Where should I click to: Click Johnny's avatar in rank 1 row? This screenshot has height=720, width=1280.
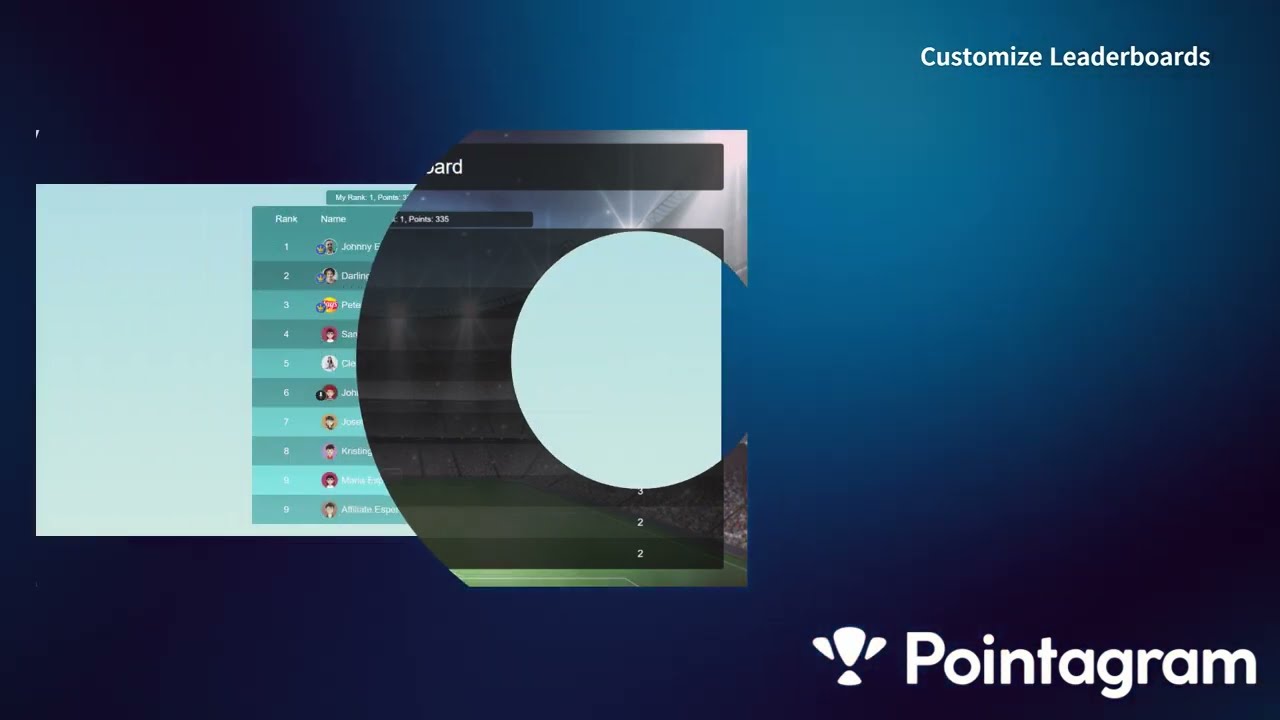[x=330, y=247]
